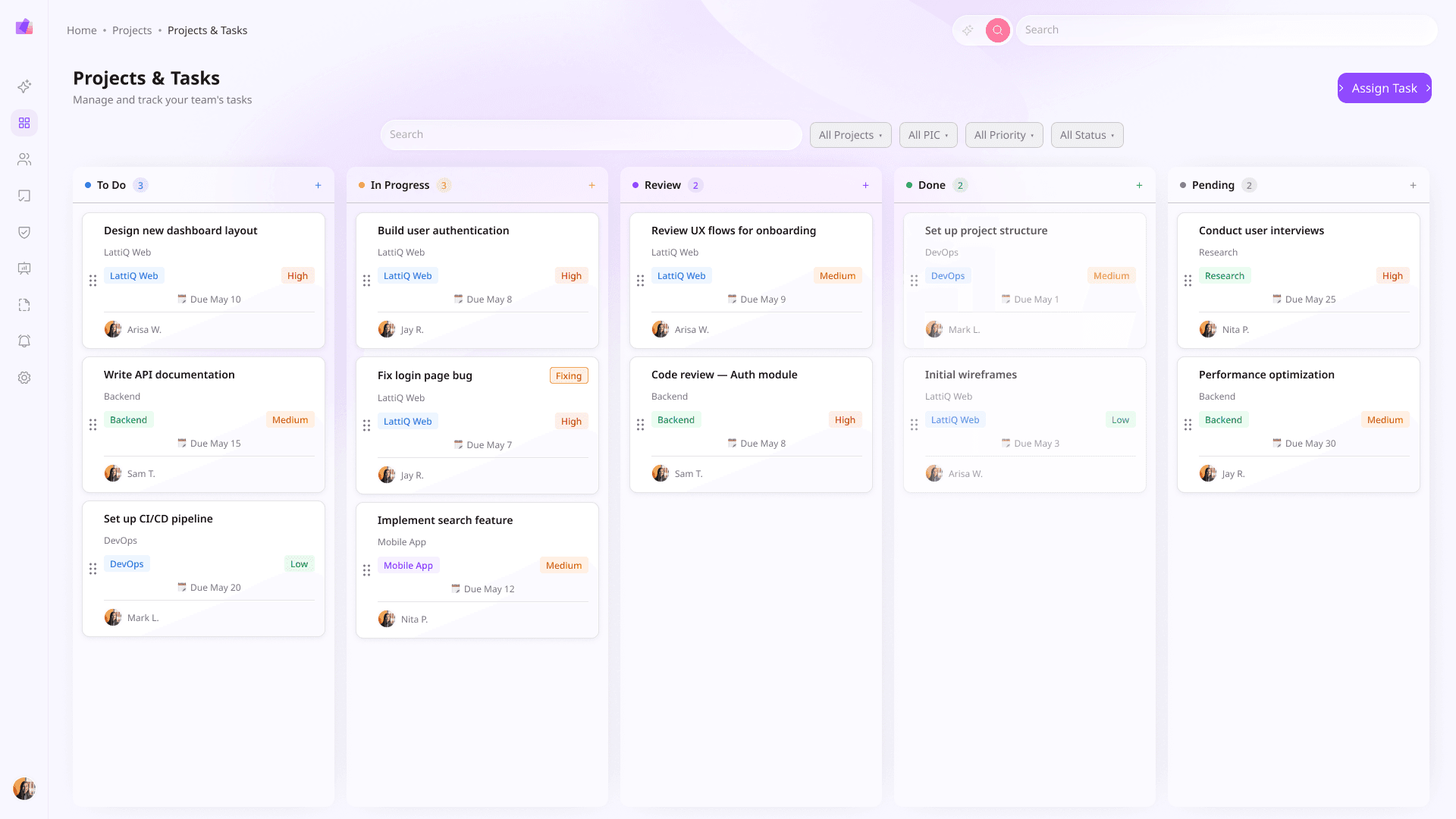This screenshot has height=819, width=1456.
Task: Click drag handle on Write API documentation card
Action: pos(93,425)
